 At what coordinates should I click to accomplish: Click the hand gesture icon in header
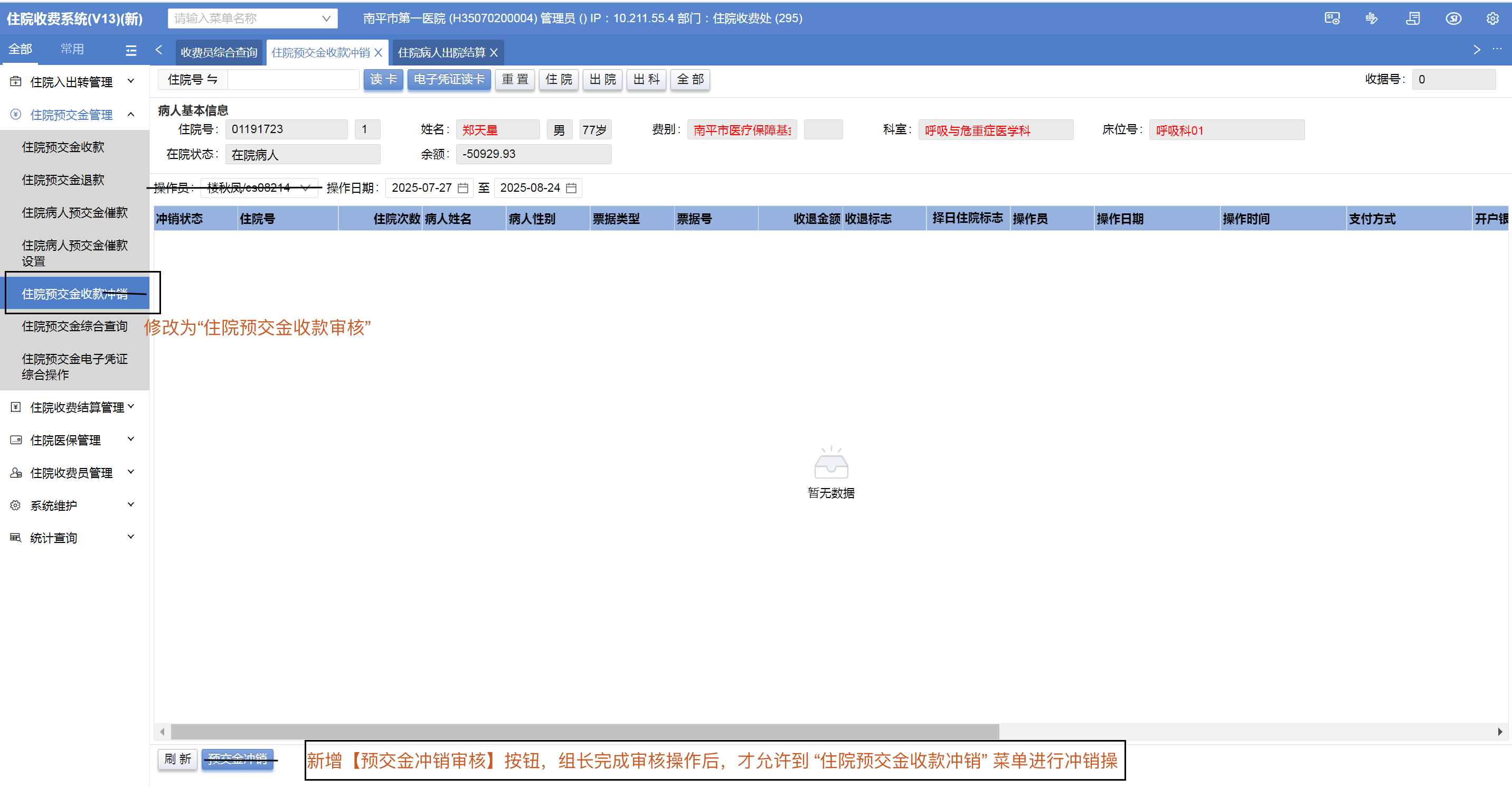1371,19
